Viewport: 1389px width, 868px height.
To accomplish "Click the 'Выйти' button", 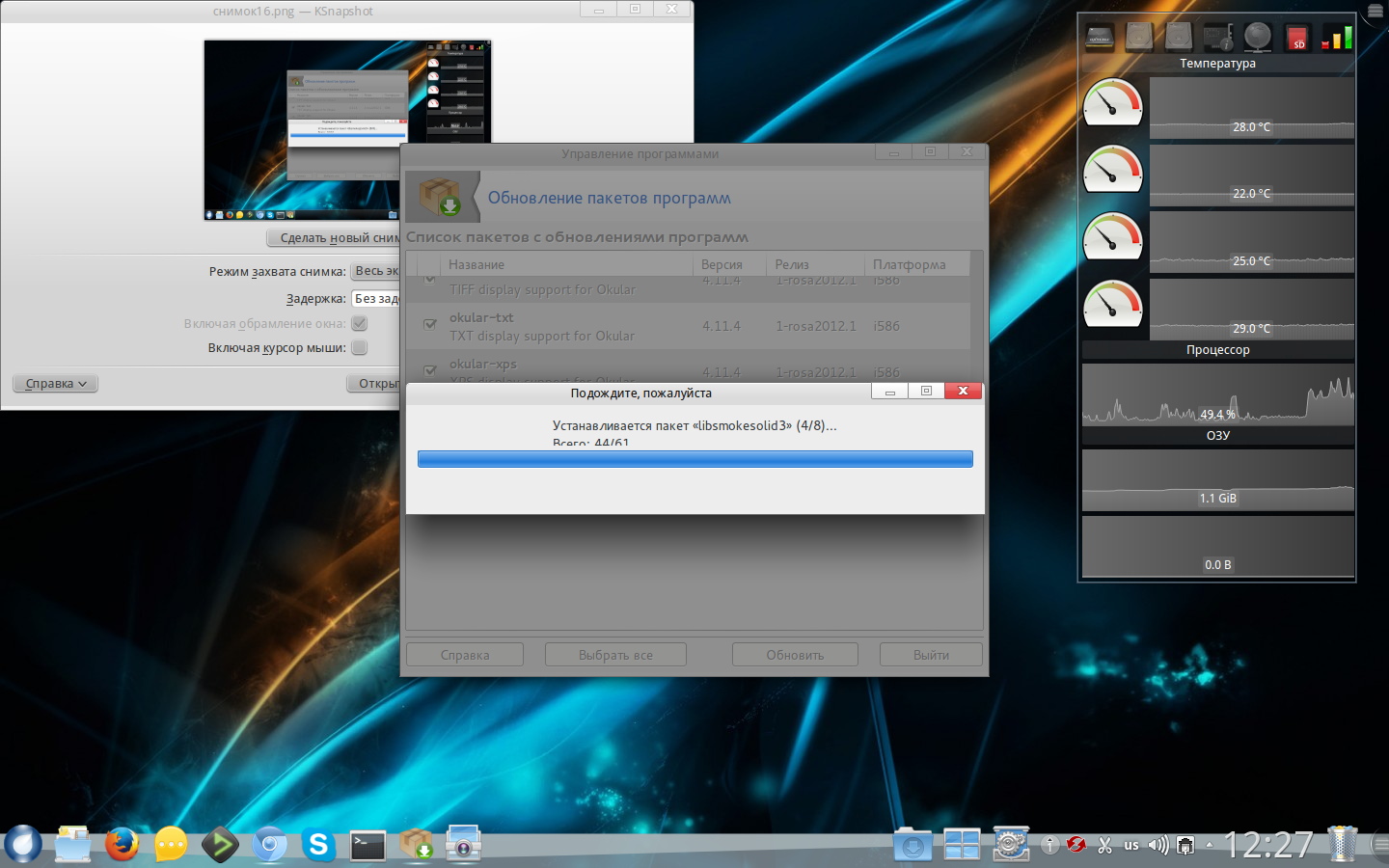I will tap(931, 655).
